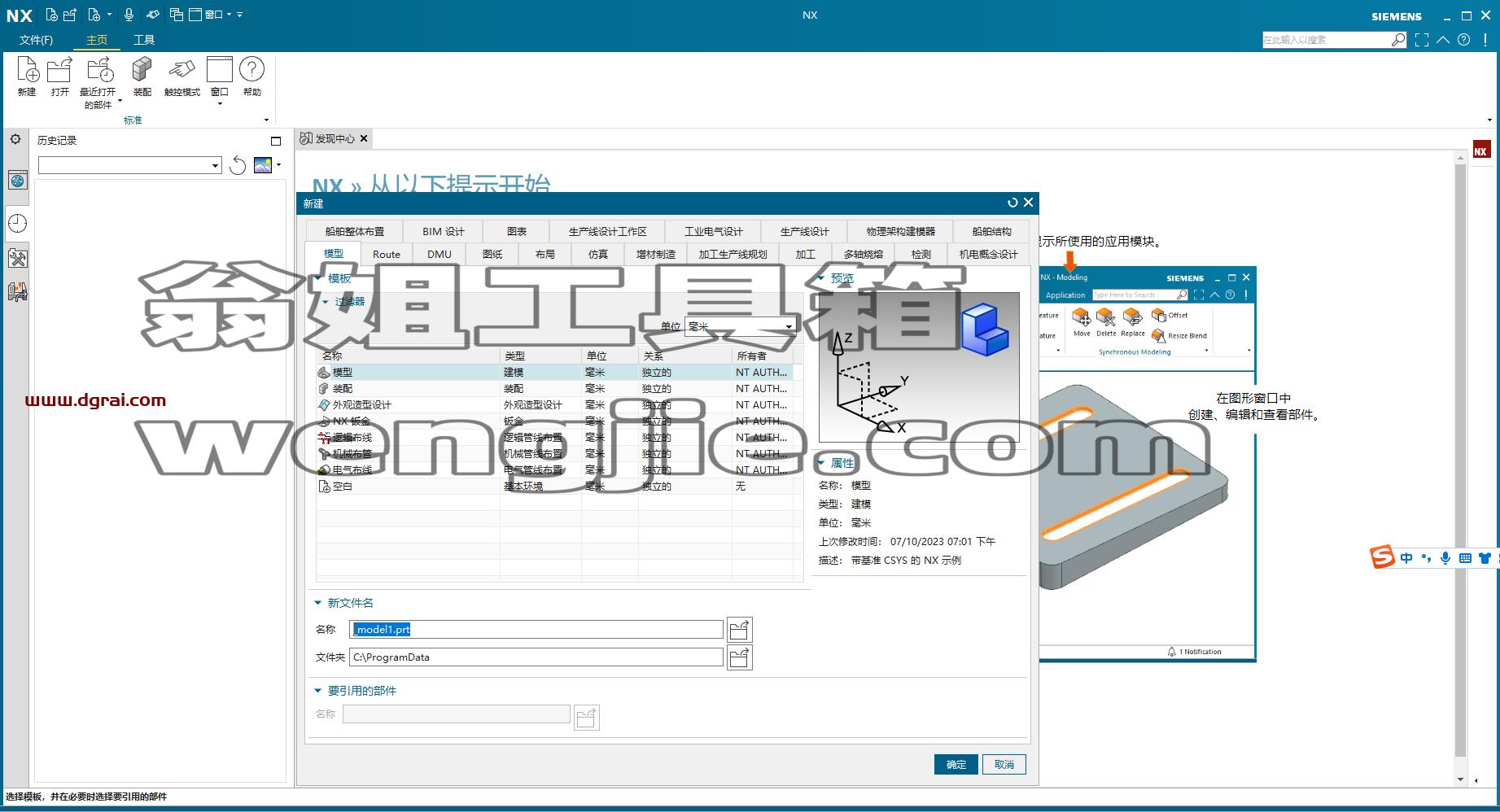This screenshot has height=812, width=1500.
Task: Click the New (新建) file icon
Action: pyautogui.click(x=27, y=70)
